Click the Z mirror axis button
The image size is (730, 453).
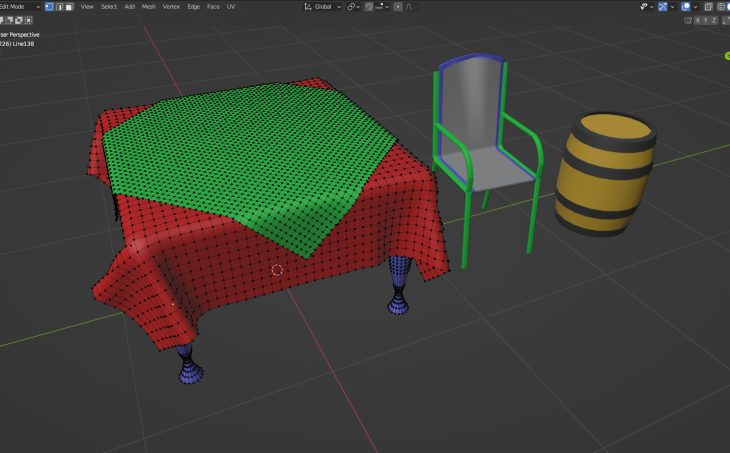[x=713, y=19]
